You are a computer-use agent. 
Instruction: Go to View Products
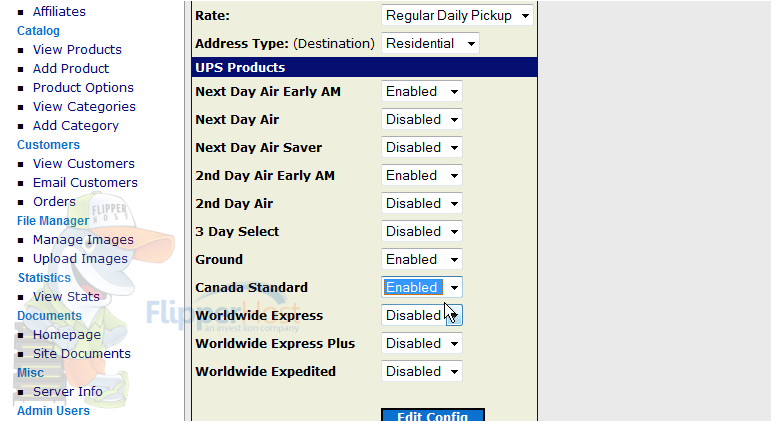coord(77,49)
